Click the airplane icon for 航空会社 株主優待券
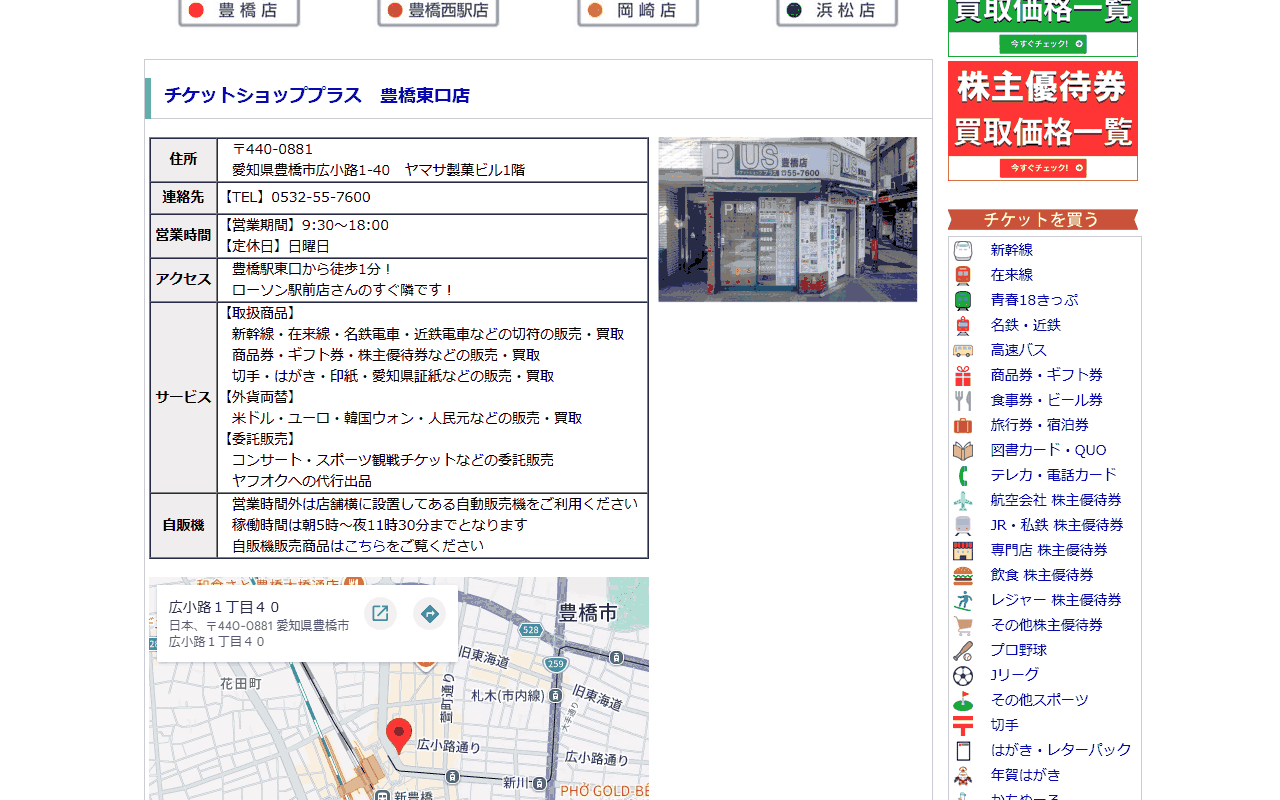Viewport: 1280px width, 800px height. click(x=963, y=500)
